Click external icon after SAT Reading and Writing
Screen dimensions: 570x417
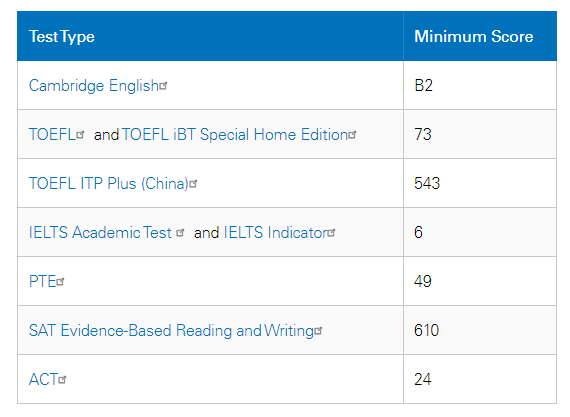(318, 331)
